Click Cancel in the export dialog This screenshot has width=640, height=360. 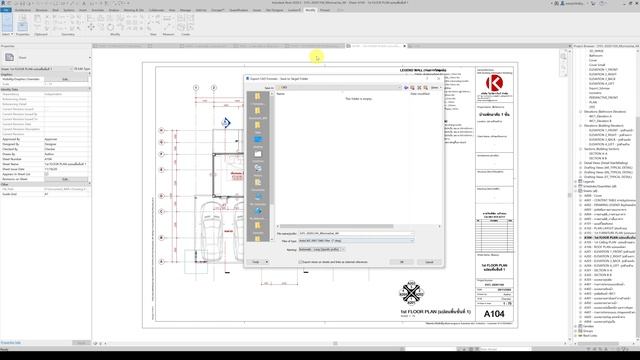pyautogui.click(x=429, y=262)
